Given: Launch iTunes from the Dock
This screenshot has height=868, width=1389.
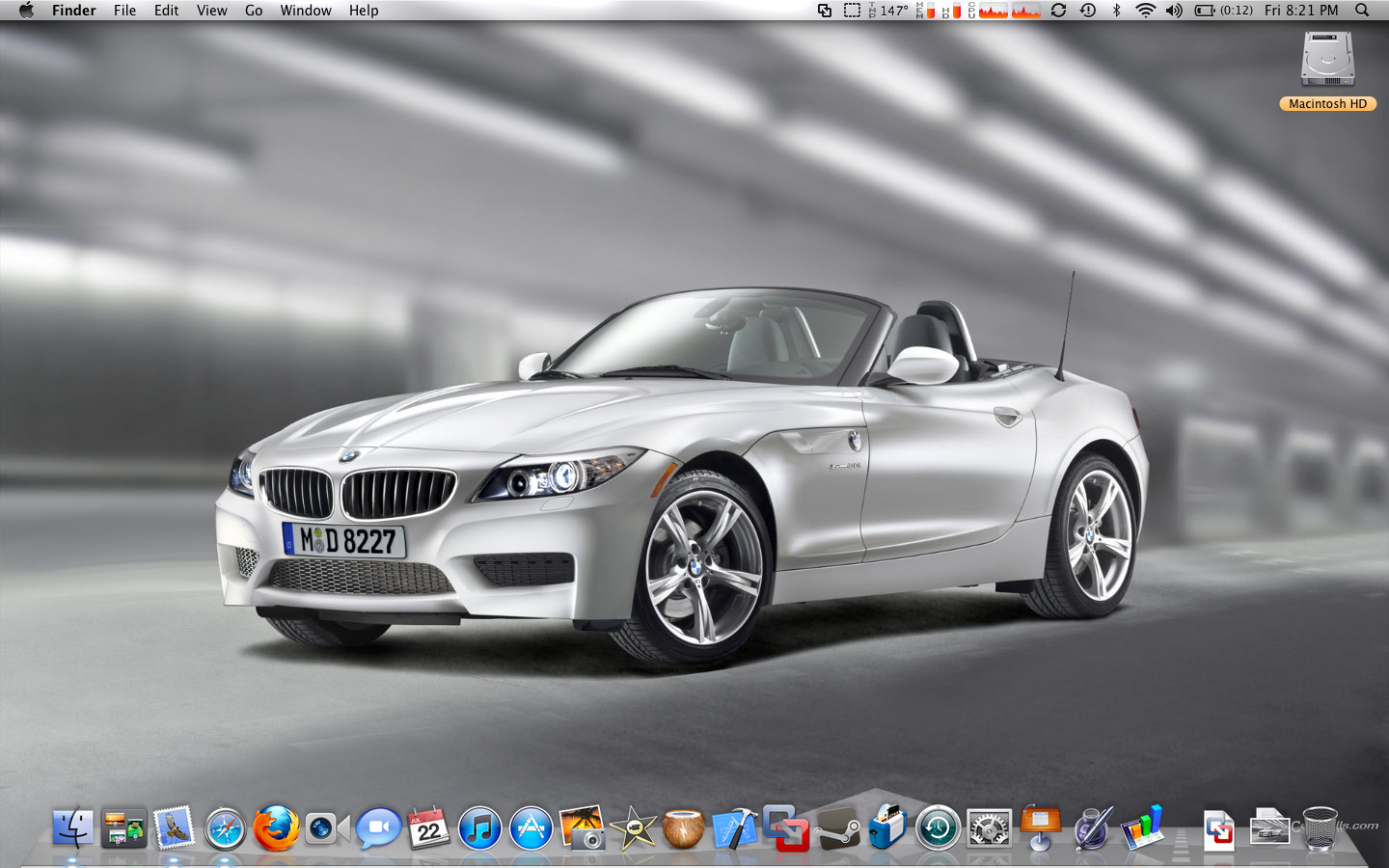Looking at the screenshot, I should (x=479, y=828).
